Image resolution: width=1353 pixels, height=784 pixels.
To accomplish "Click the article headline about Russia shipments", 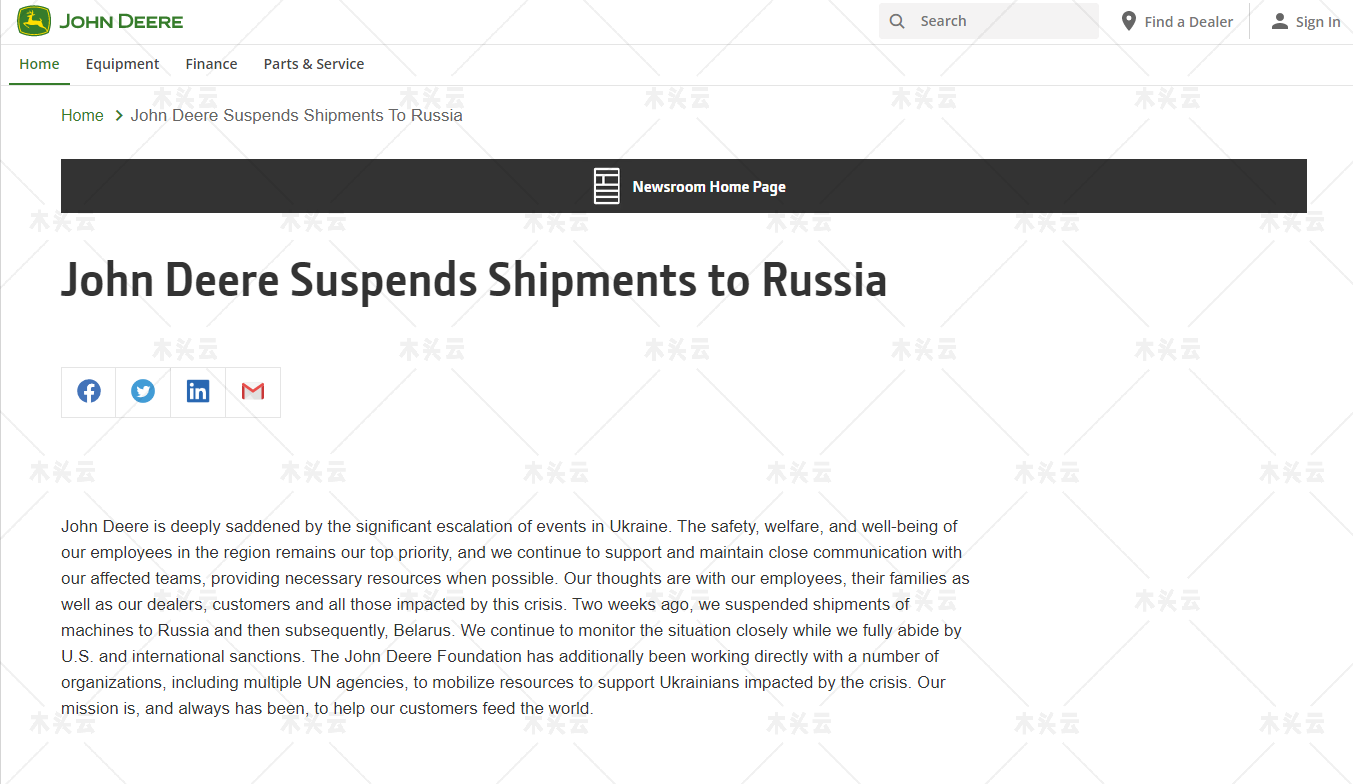I will pos(474,280).
